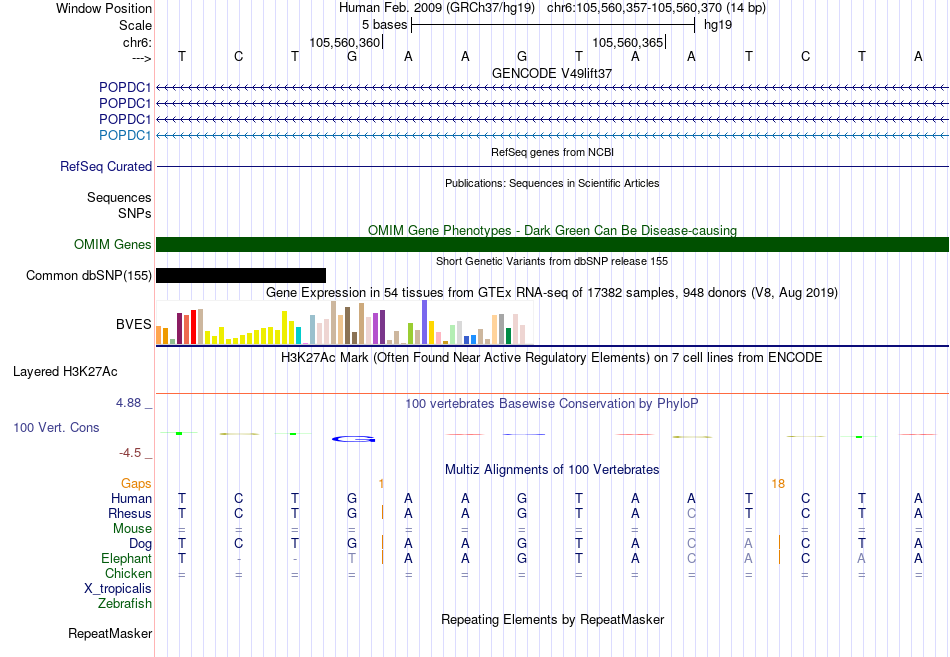
Task: Click the Repeating Elements by RepeatMasker title
Action: pos(552,619)
